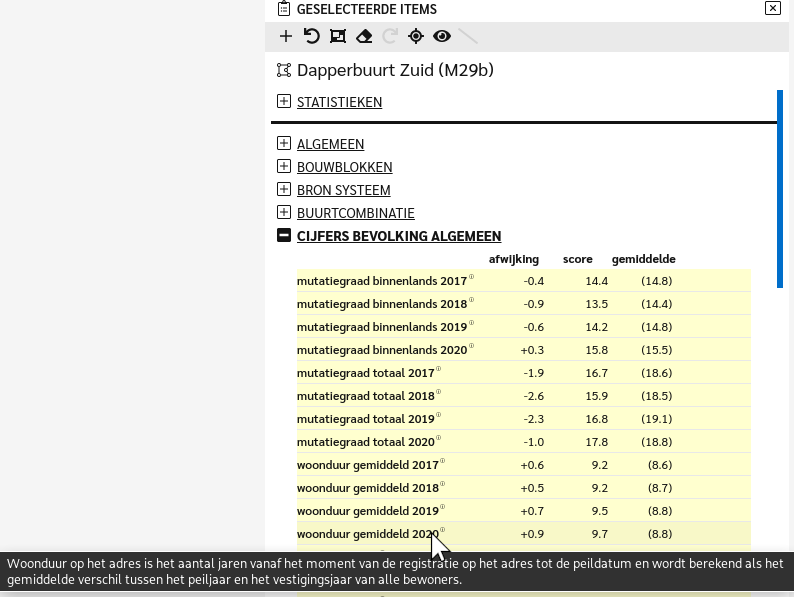Click info icon after mutatiegraad binnenlands 2019
Screen dimensions: 794x597
[471, 323]
